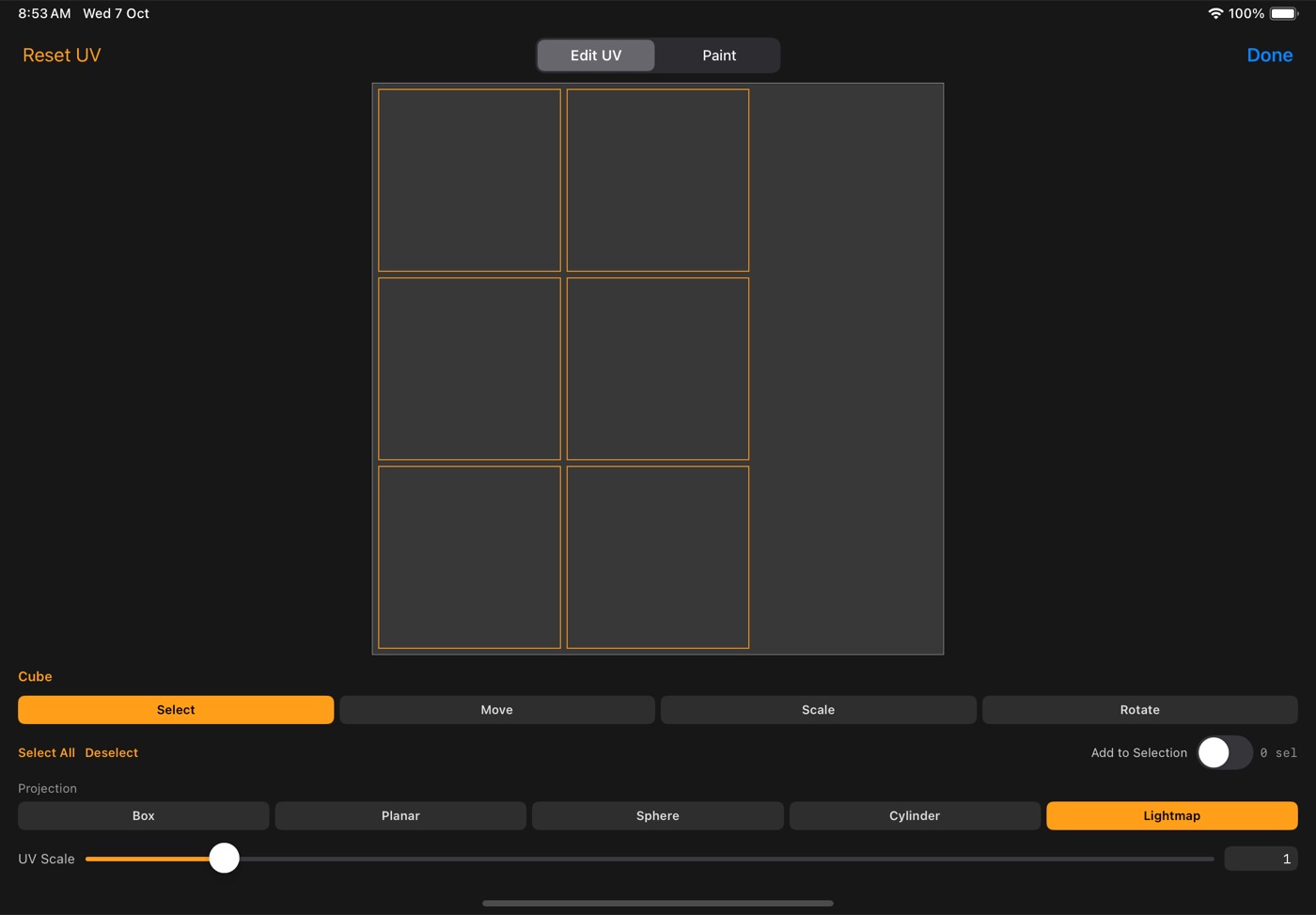The width and height of the screenshot is (1316, 915).
Task: Tap the battery indicator icon
Action: 1284,13
